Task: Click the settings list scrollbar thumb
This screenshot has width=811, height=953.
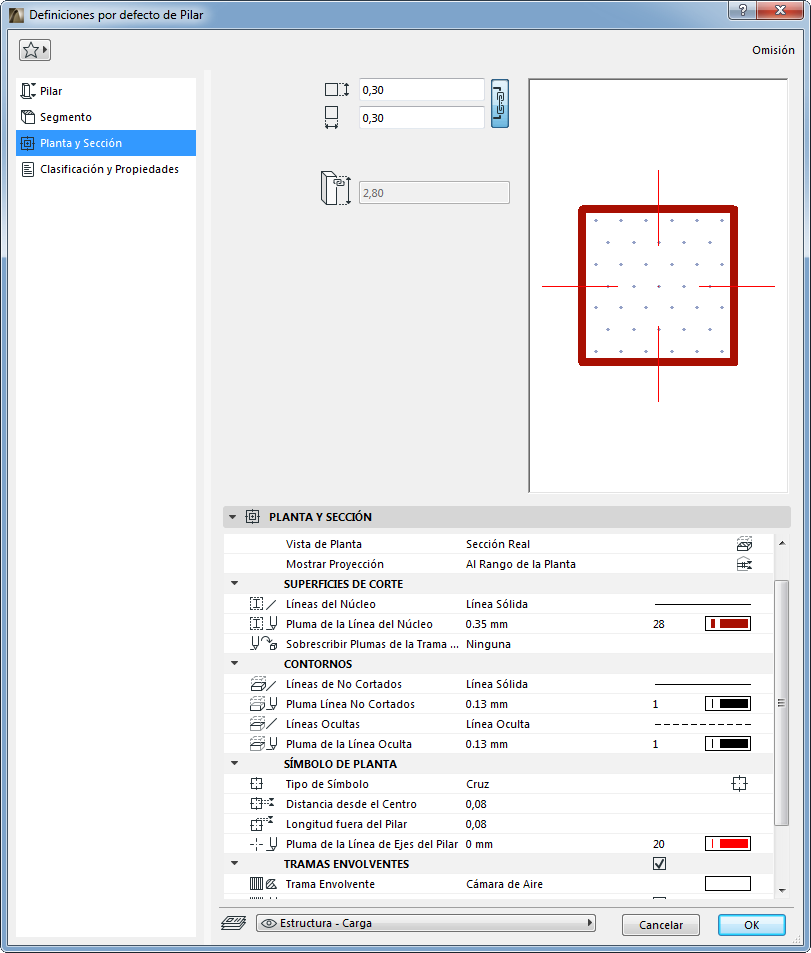Action: [782, 703]
